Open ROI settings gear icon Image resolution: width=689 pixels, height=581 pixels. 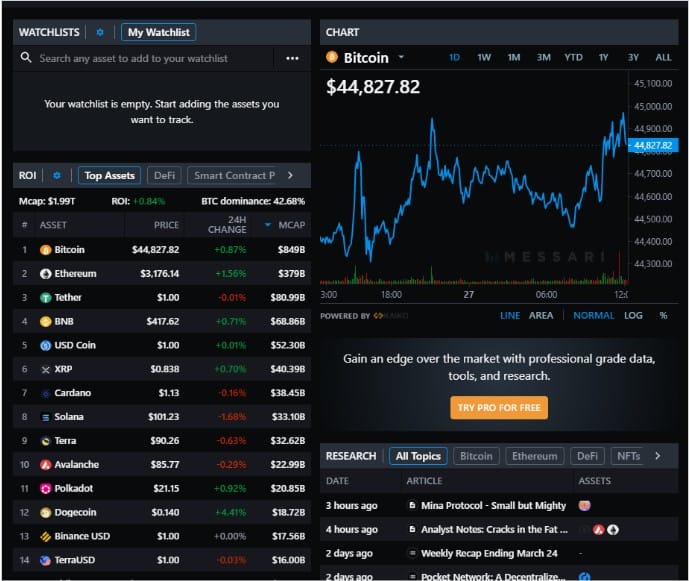click(x=57, y=175)
